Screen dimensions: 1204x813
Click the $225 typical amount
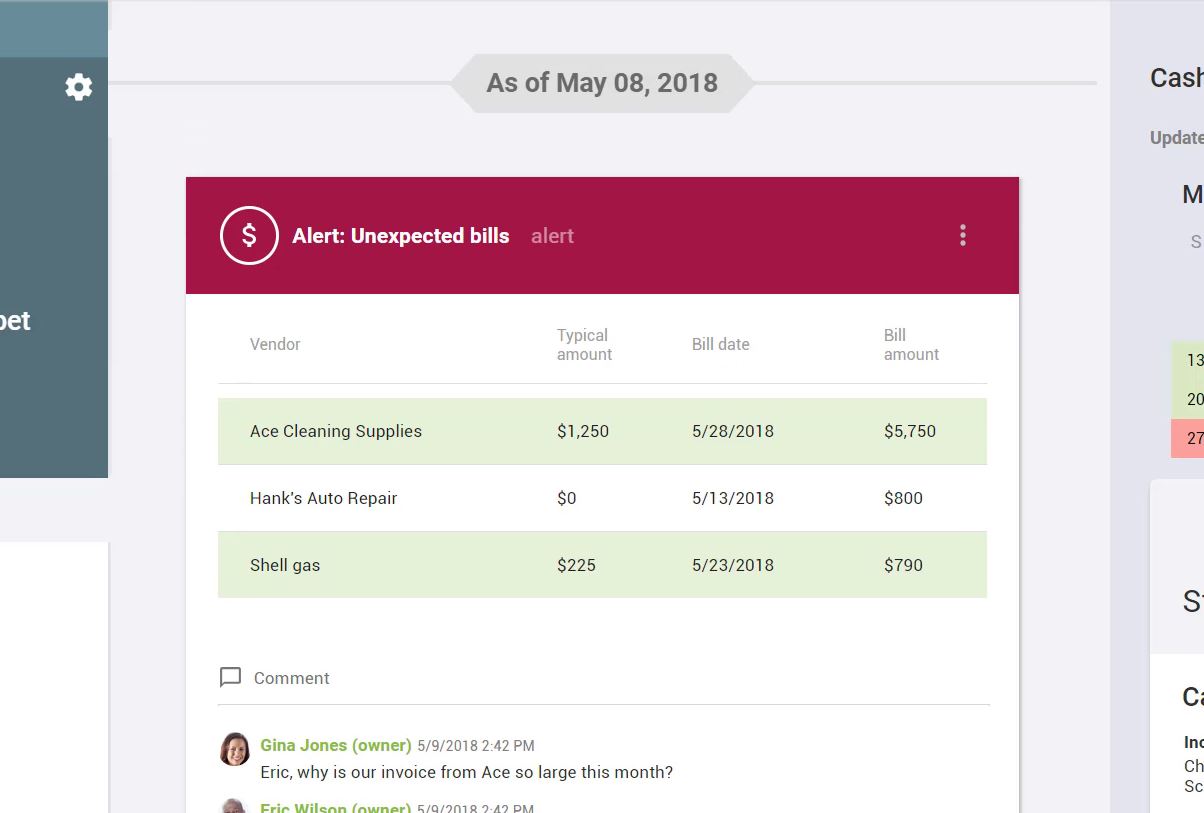577,565
